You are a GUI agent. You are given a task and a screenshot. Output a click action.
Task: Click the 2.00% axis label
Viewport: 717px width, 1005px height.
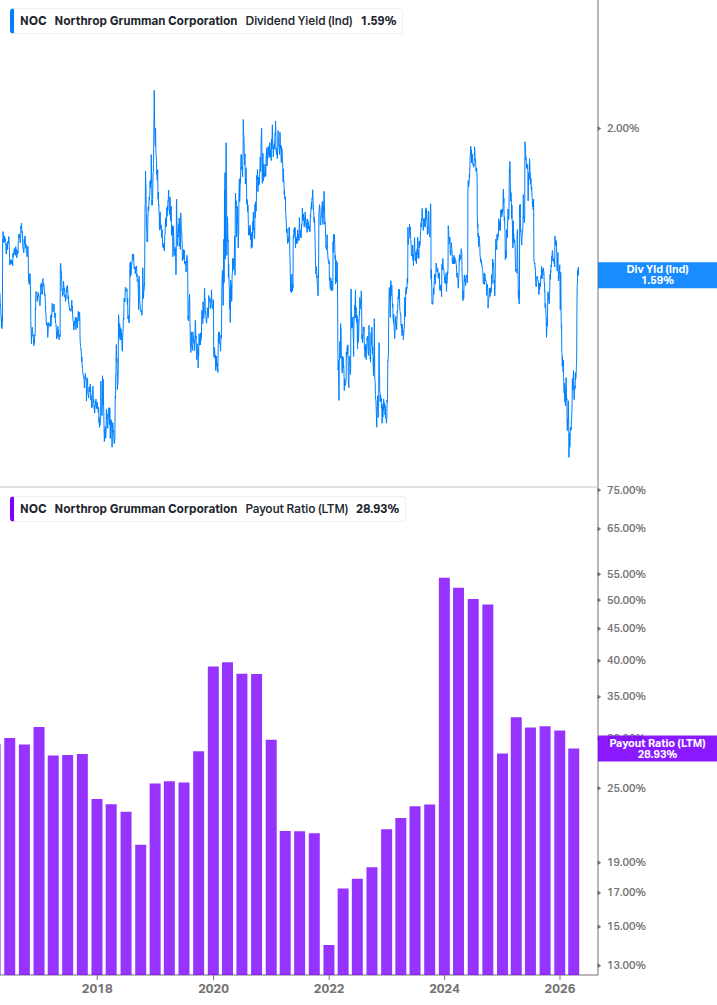point(623,128)
